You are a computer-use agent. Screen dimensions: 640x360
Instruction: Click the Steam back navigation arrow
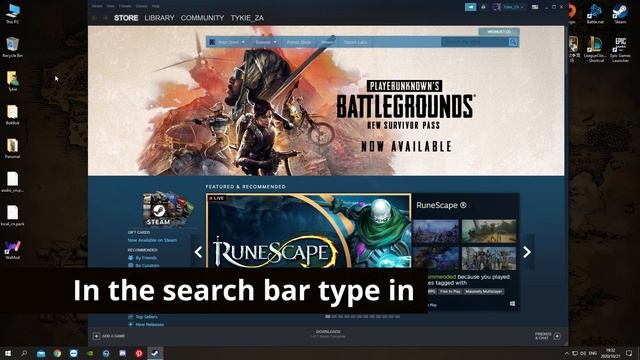pos(95,18)
